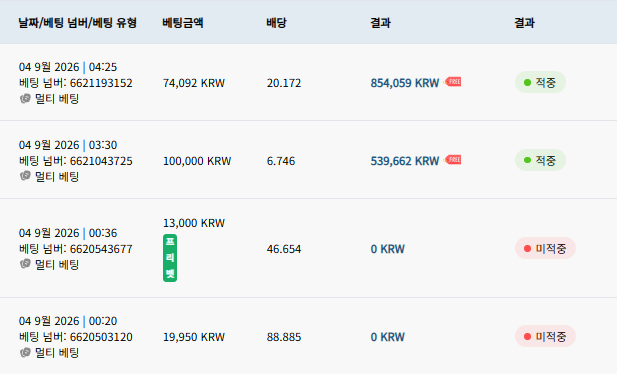Click odds value 46.654
617x374 pixels.
pos(284,249)
